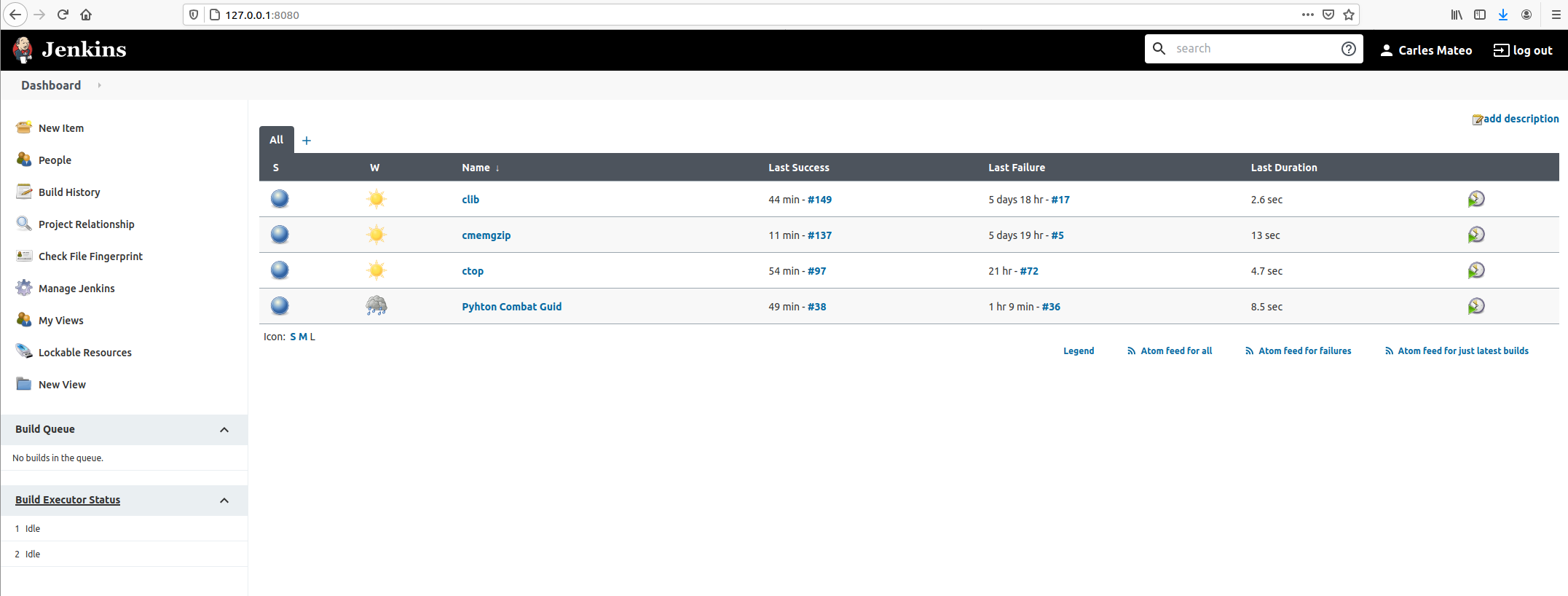Click status ball for Pyhton Combat Guid
This screenshot has height=596, width=1568.
[280, 306]
